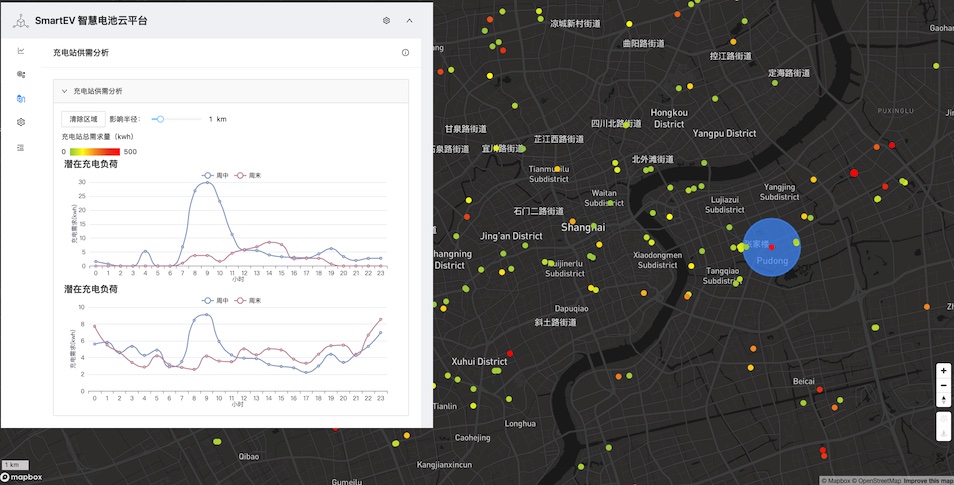Adjust the 影响半径 slider handle

tap(160, 119)
